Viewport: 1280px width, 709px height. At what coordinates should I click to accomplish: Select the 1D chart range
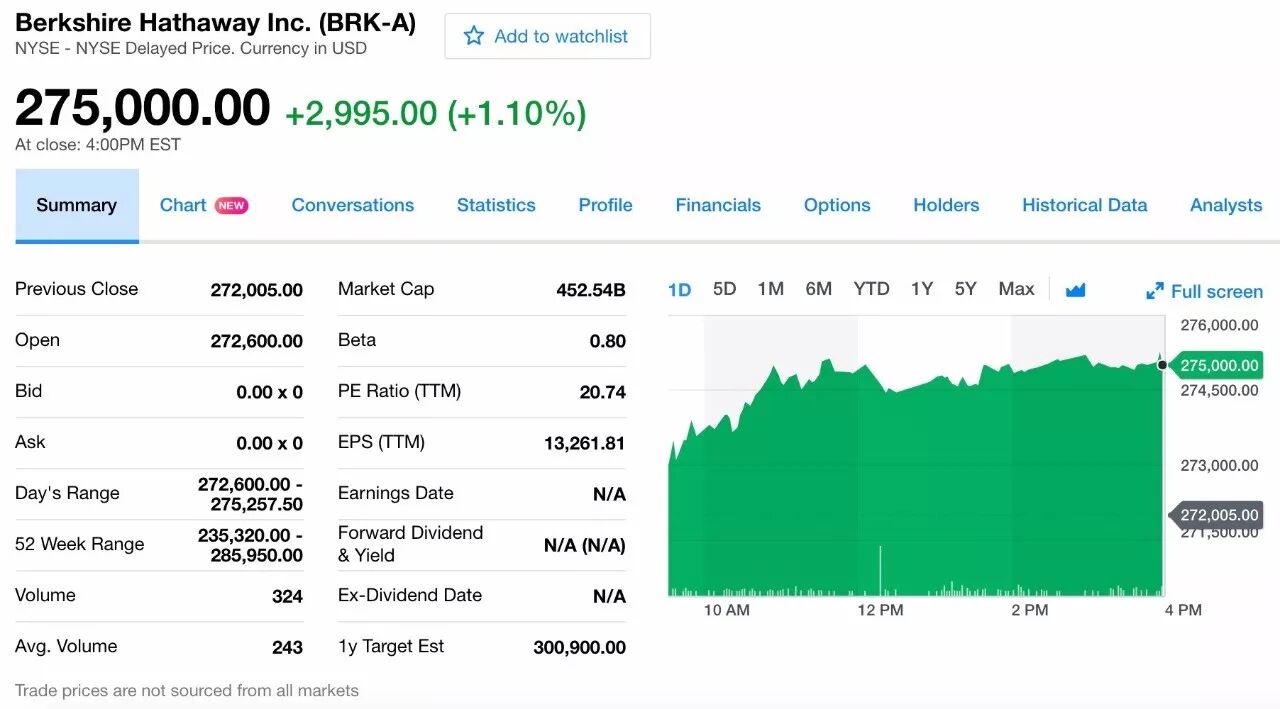click(x=680, y=289)
